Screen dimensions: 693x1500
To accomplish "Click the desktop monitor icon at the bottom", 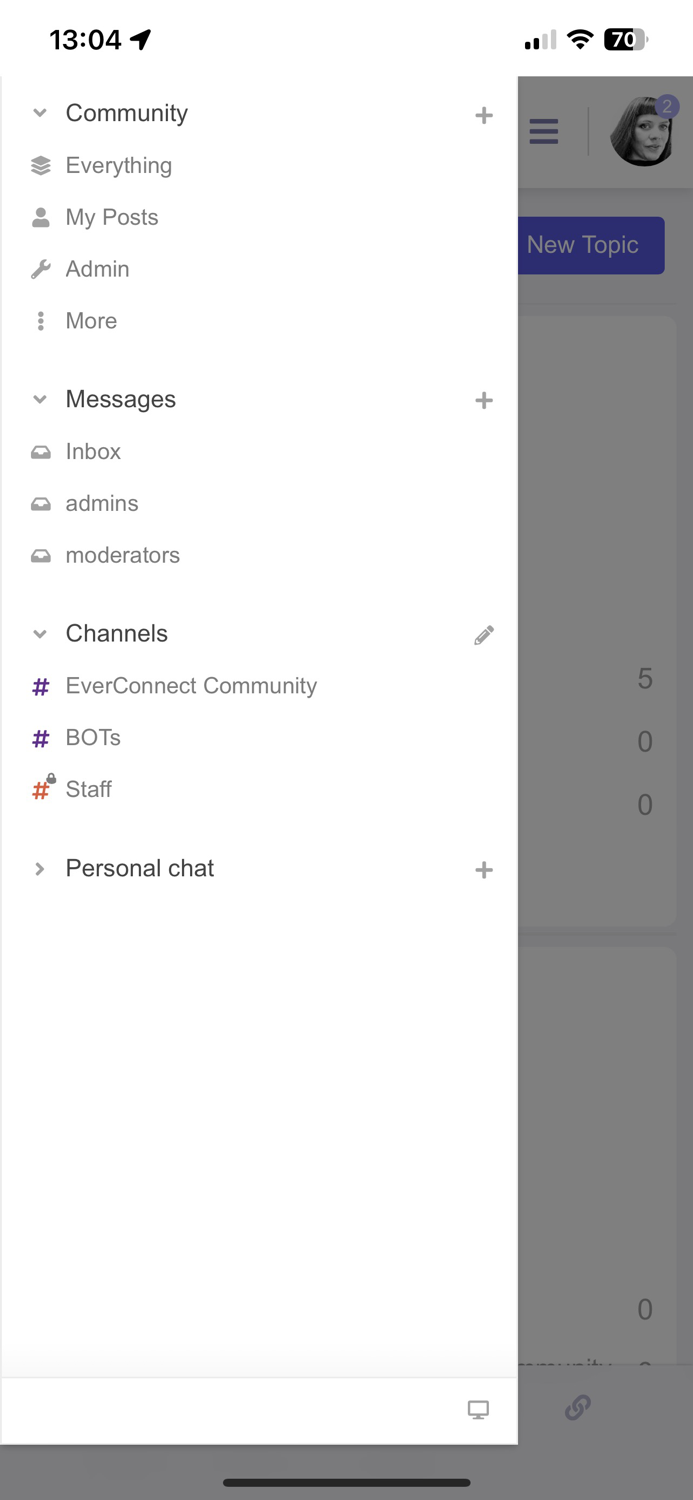I will pos(478,1408).
